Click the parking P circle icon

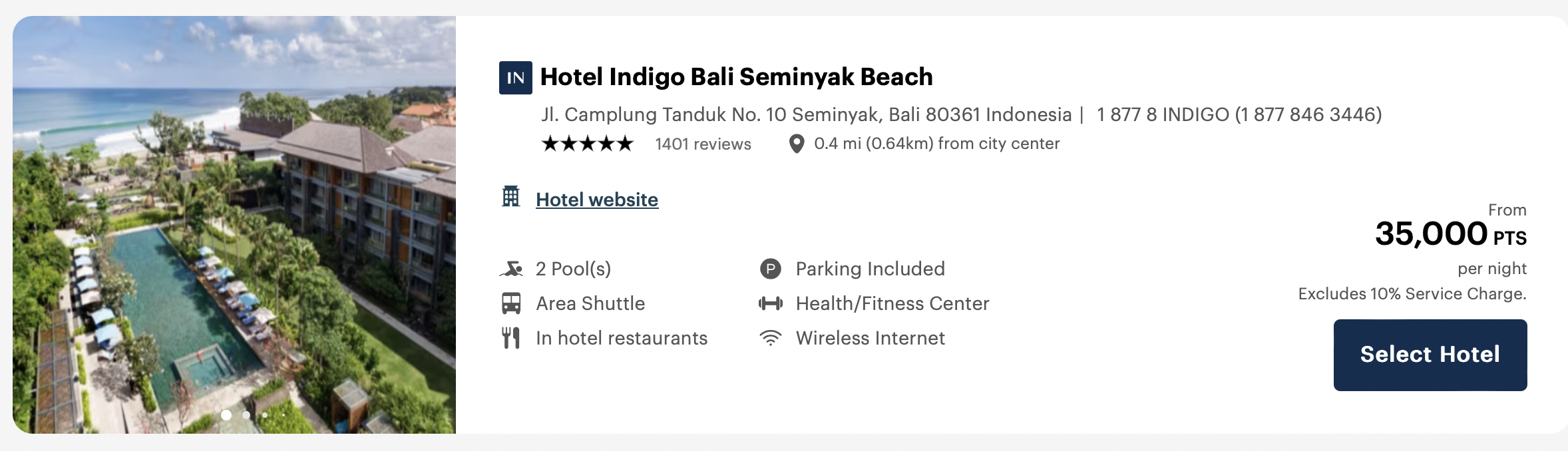point(770,269)
